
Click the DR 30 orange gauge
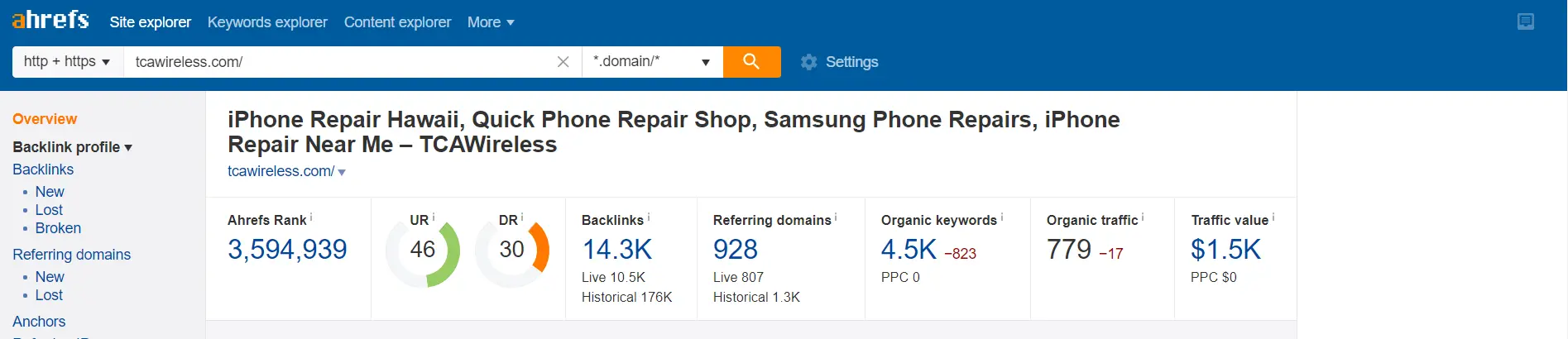point(512,251)
